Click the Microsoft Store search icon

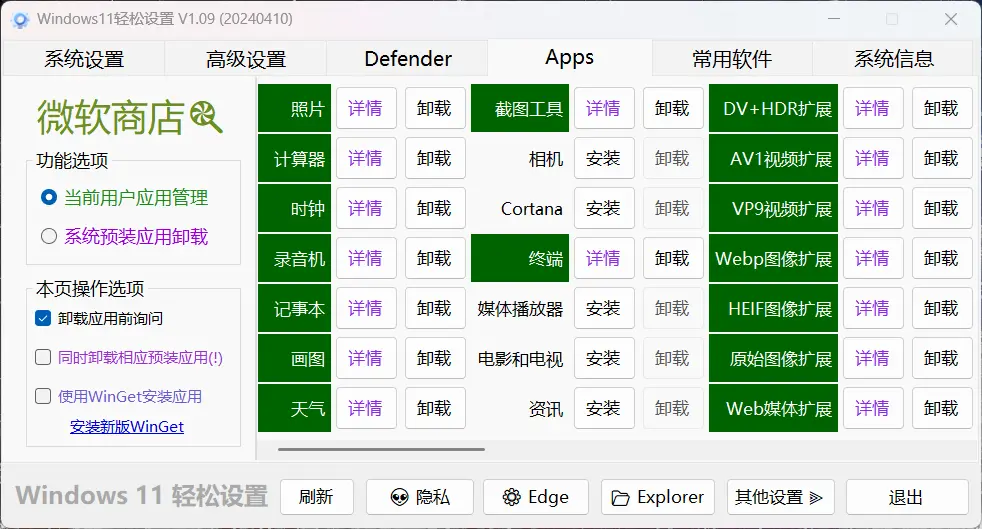[x=206, y=118]
